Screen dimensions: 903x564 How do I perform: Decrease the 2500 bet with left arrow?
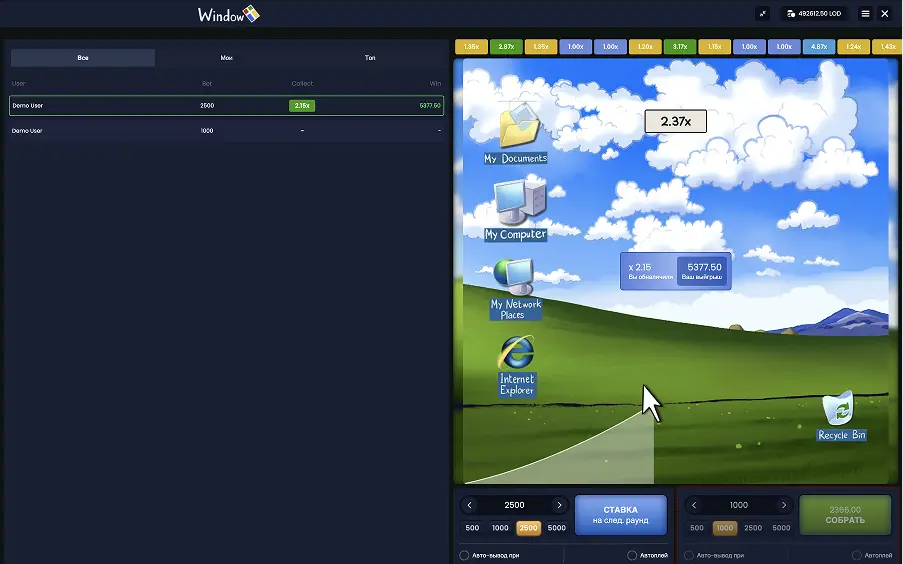point(469,505)
